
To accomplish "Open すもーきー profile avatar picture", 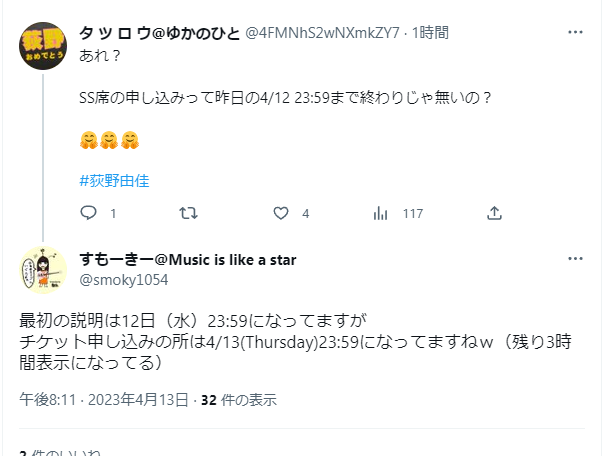I will pyautogui.click(x=43, y=270).
